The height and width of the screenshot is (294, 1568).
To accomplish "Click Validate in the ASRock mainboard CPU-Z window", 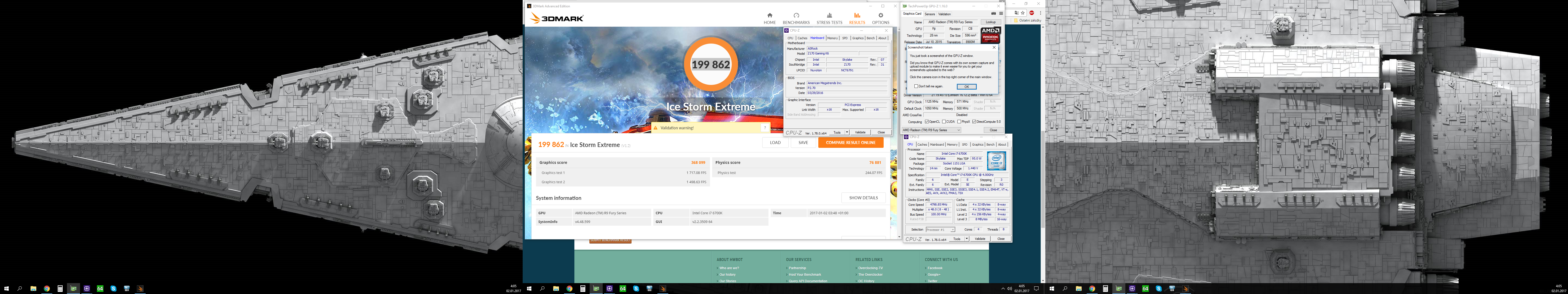I will (x=860, y=132).
